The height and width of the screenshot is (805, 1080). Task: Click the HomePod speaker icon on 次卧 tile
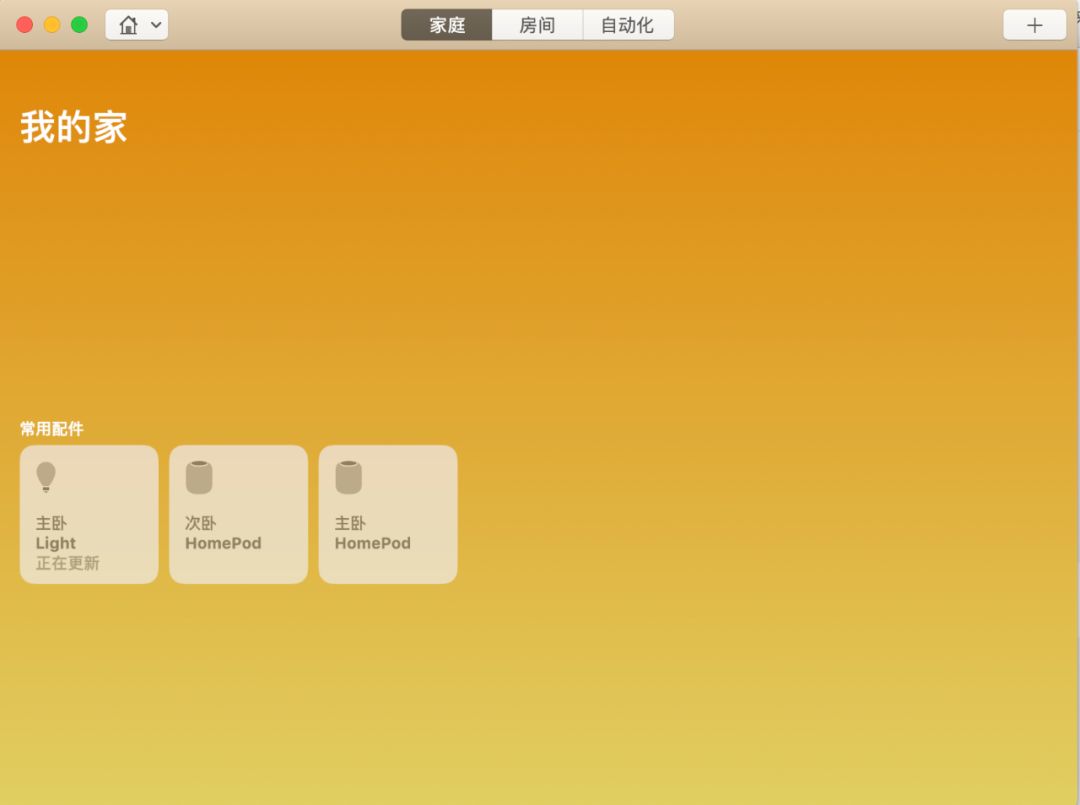click(x=197, y=477)
